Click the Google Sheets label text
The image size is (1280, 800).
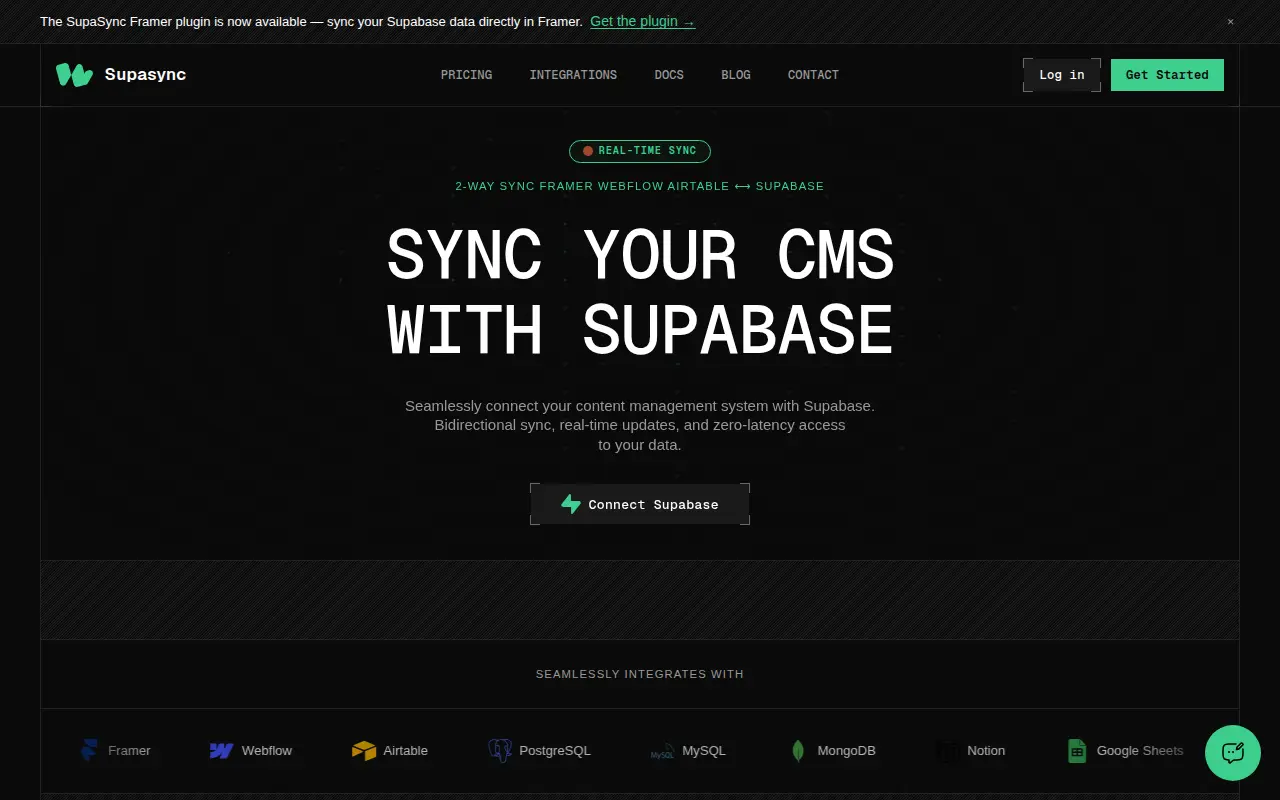pyautogui.click(x=1140, y=751)
